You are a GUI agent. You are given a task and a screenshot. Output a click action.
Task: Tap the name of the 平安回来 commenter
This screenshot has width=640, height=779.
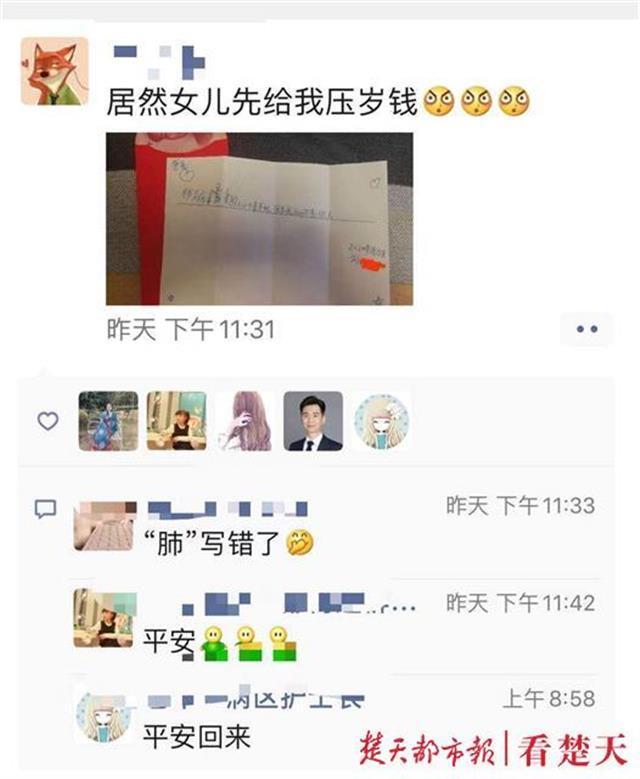[256, 698]
